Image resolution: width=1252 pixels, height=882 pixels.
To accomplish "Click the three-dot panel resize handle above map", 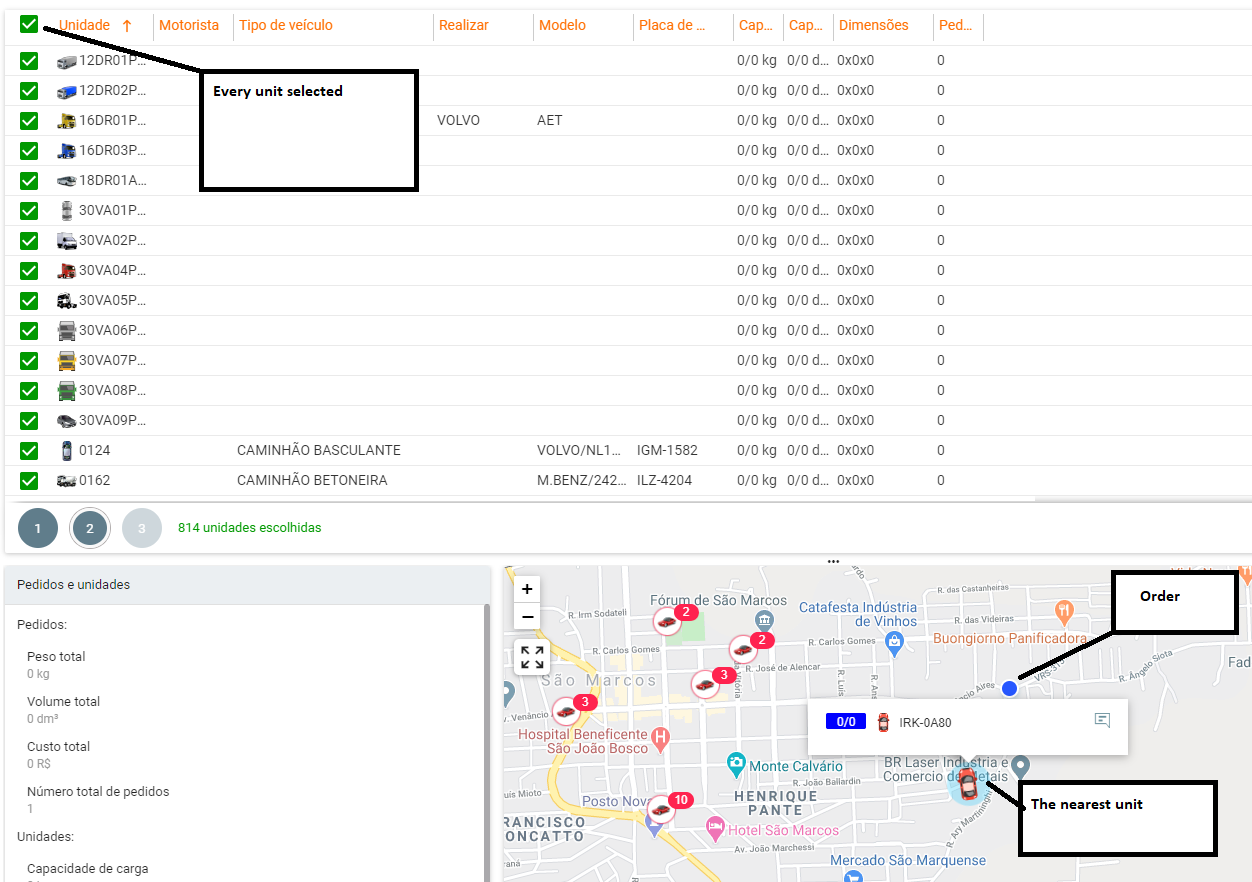I will pyautogui.click(x=833, y=562).
